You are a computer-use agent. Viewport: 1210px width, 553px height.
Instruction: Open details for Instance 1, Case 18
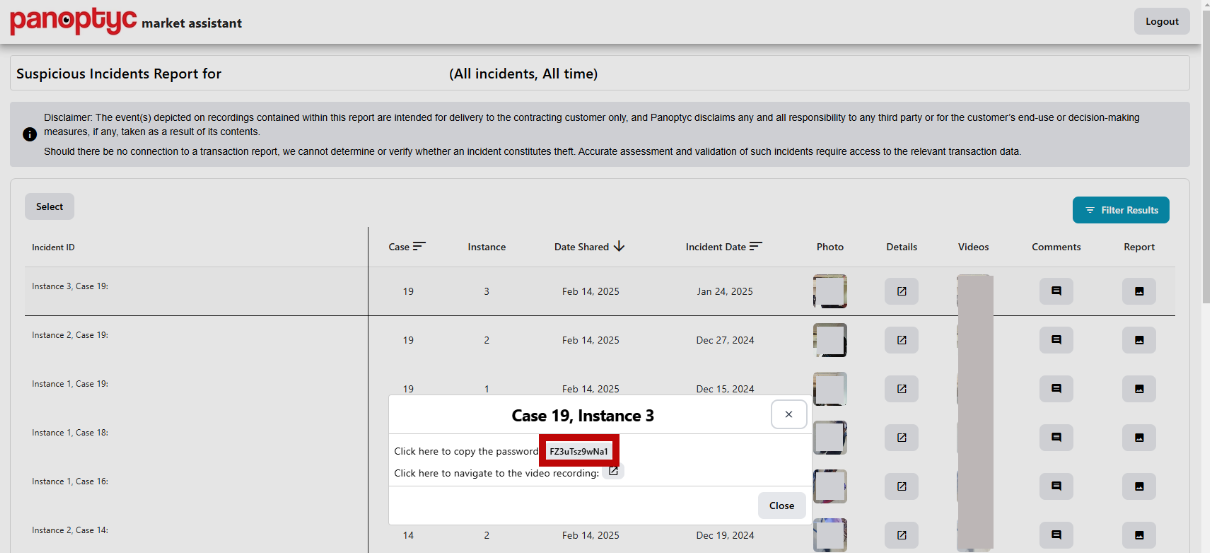tap(901, 437)
